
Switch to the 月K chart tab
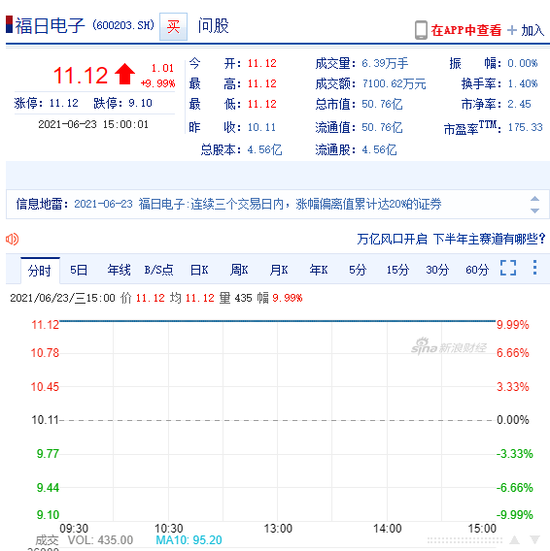pos(279,270)
